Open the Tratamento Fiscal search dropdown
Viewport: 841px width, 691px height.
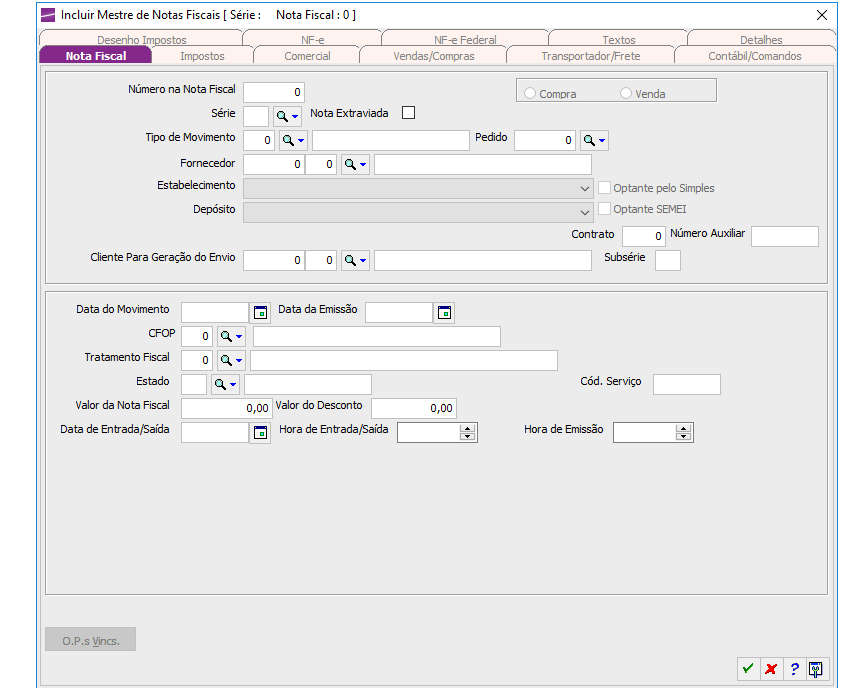tap(231, 360)
